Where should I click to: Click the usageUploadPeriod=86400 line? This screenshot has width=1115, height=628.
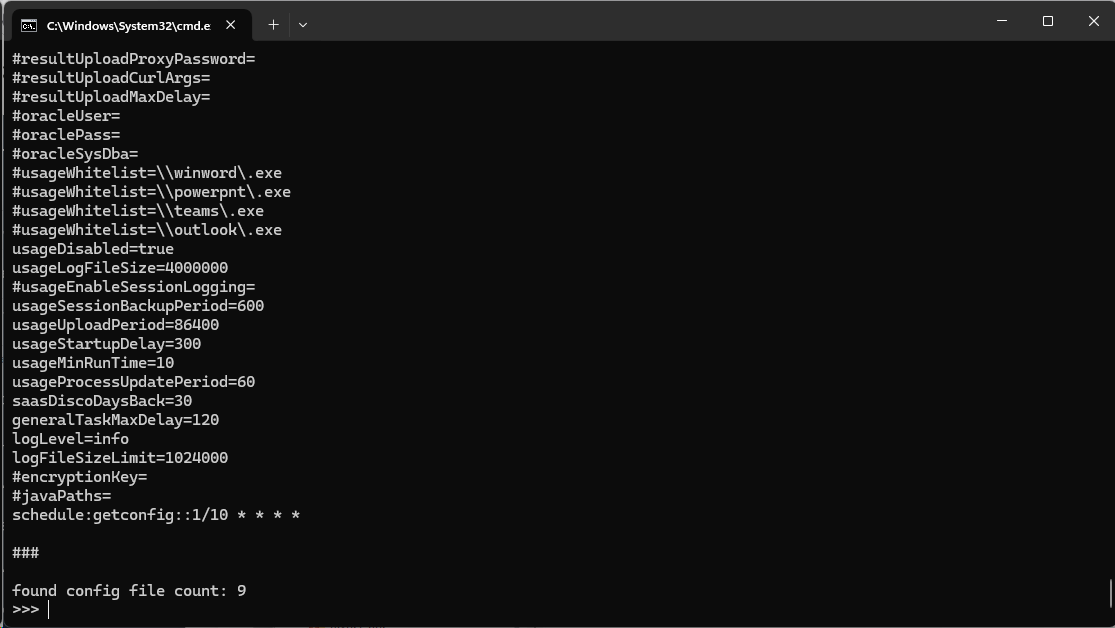115,325
